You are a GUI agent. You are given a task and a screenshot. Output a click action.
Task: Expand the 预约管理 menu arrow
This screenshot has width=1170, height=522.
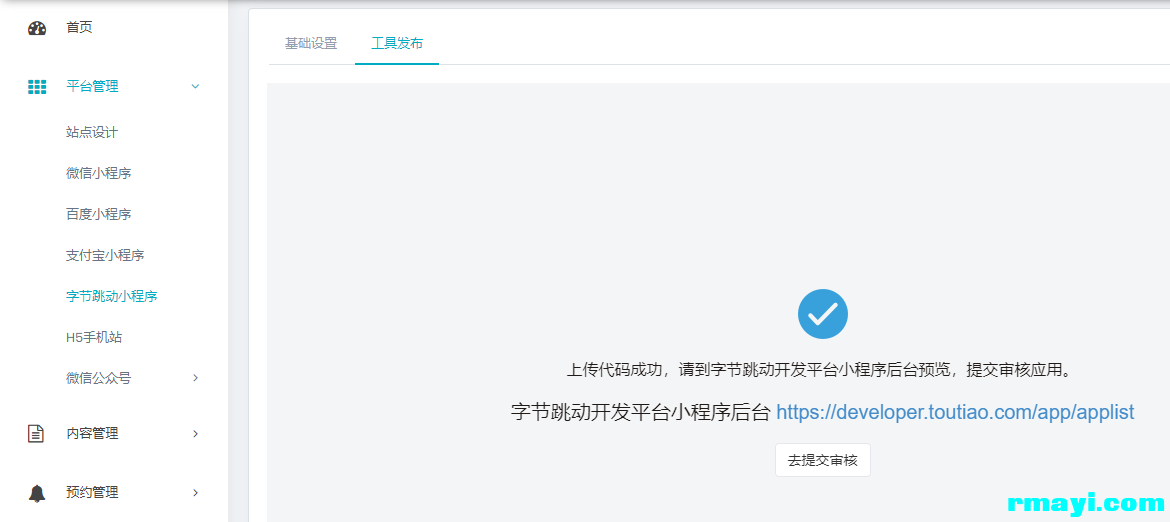(x=195, y=492)
